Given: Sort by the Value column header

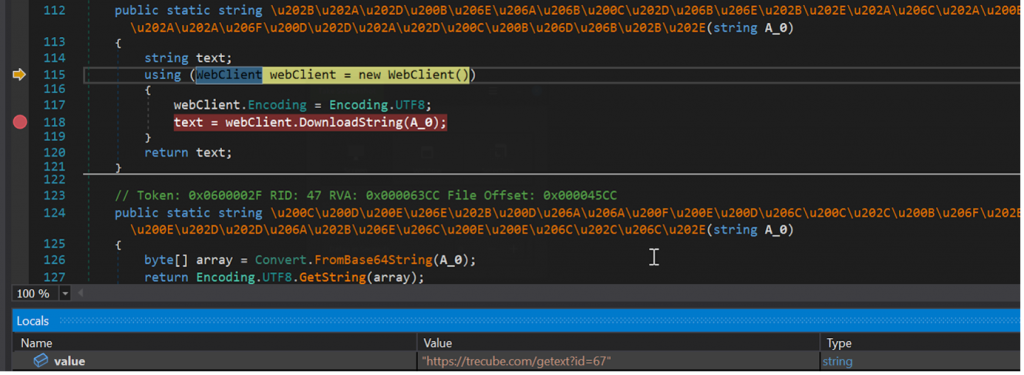Looking at the screenshot, I should coord(618,343).
